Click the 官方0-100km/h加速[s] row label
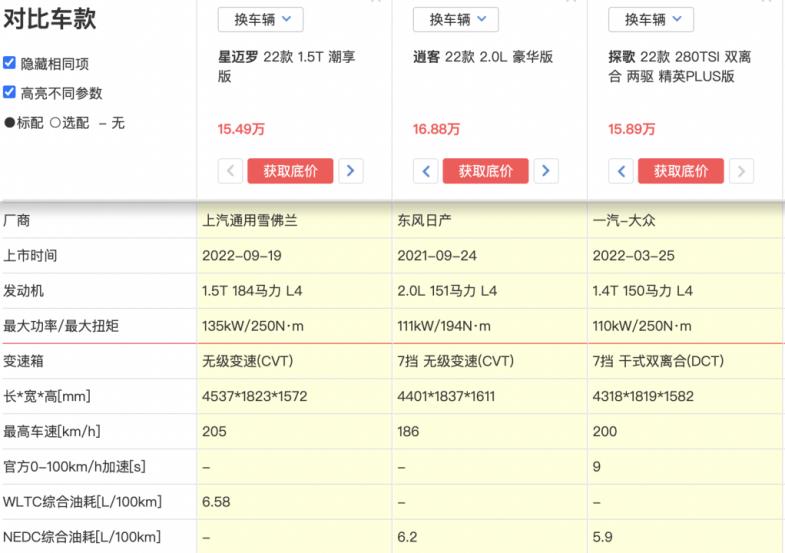Viewport: 785px width, 553px height. coord(75,466)
